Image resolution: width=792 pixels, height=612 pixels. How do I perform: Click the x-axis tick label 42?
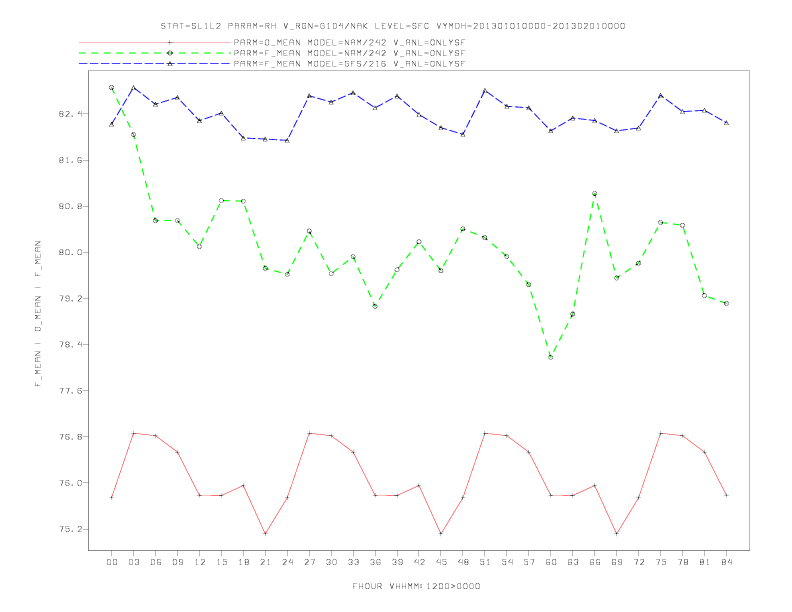[x=419, y=562]
